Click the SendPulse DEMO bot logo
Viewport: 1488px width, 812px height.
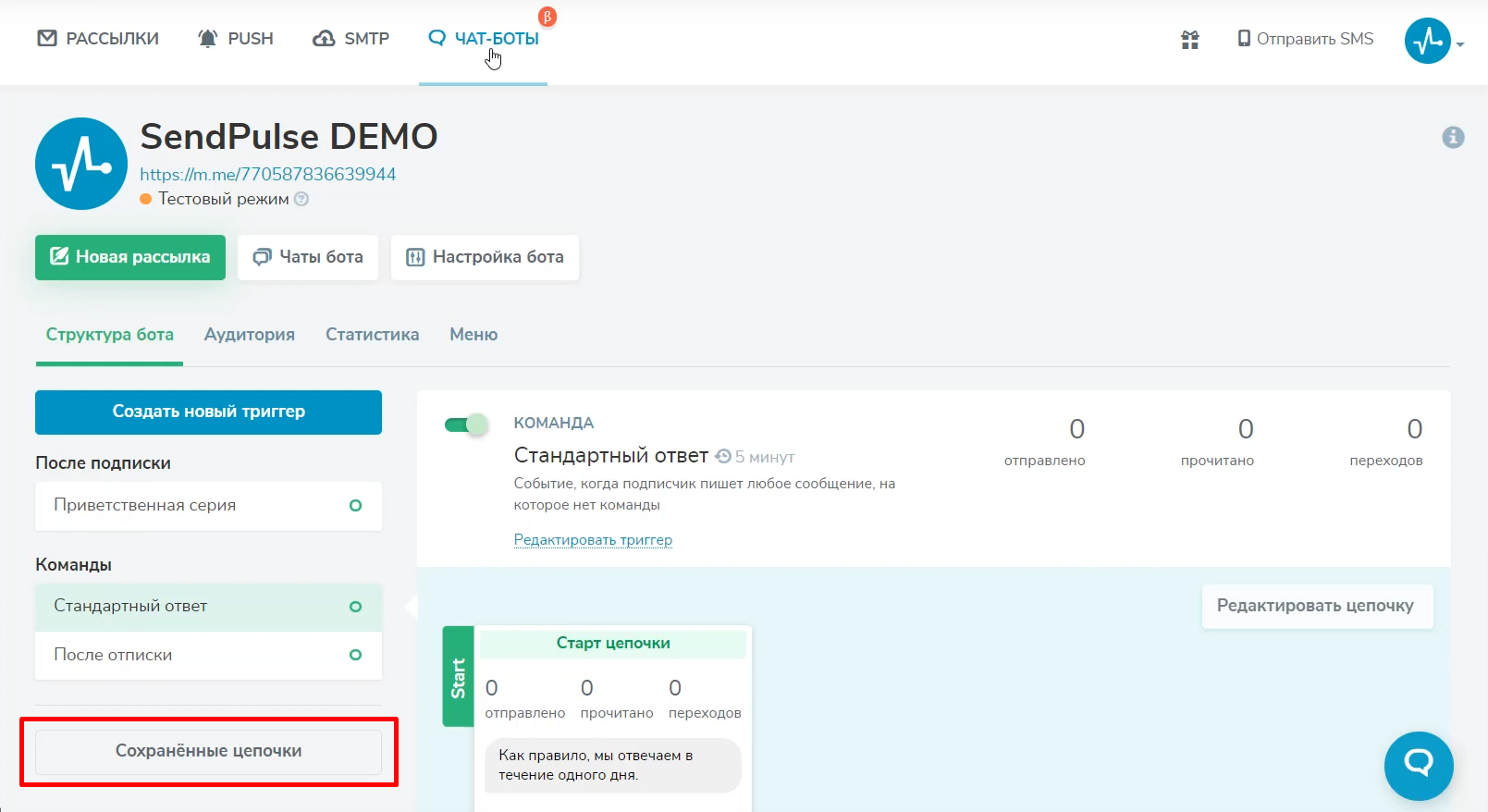tap(81, 164)
